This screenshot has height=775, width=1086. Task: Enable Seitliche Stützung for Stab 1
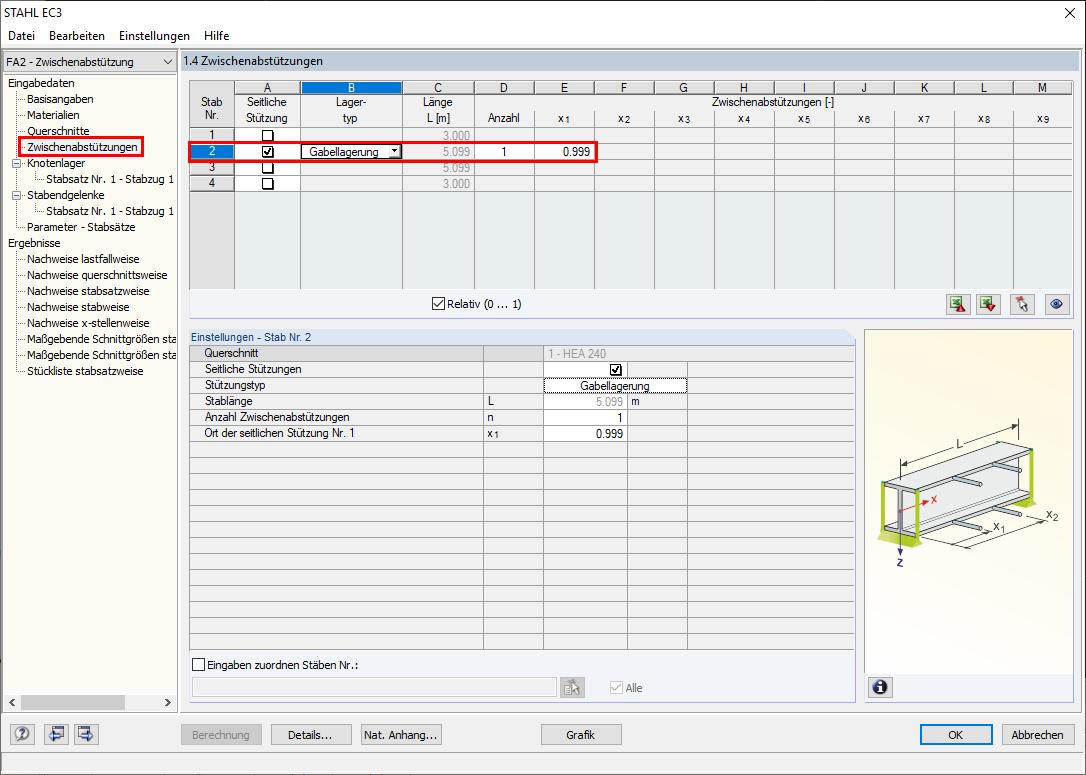pos(267,136)
